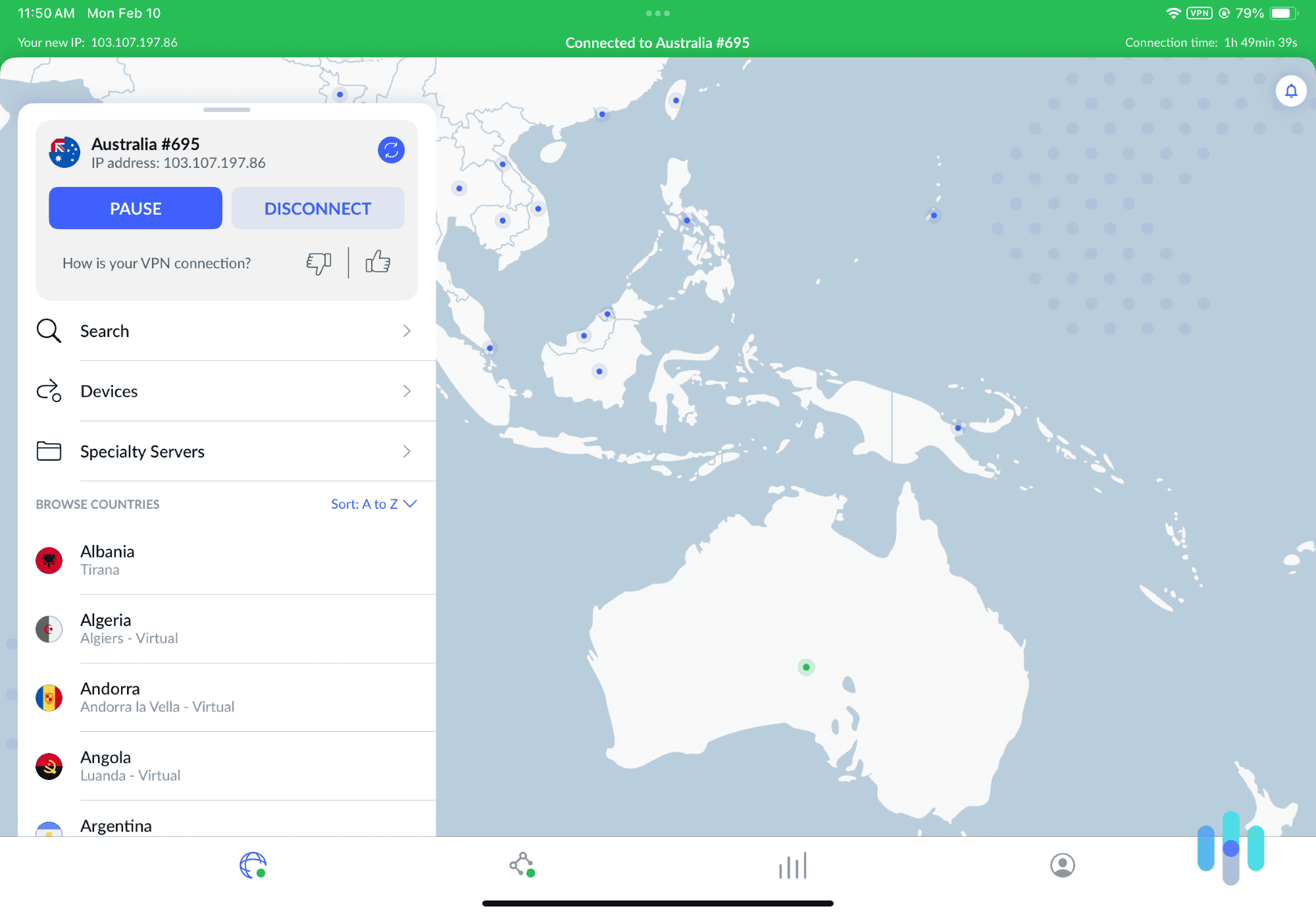Tap the Algeria flag icon
Viewport: 1316px width, 915px height.
(x=49, y=629)
